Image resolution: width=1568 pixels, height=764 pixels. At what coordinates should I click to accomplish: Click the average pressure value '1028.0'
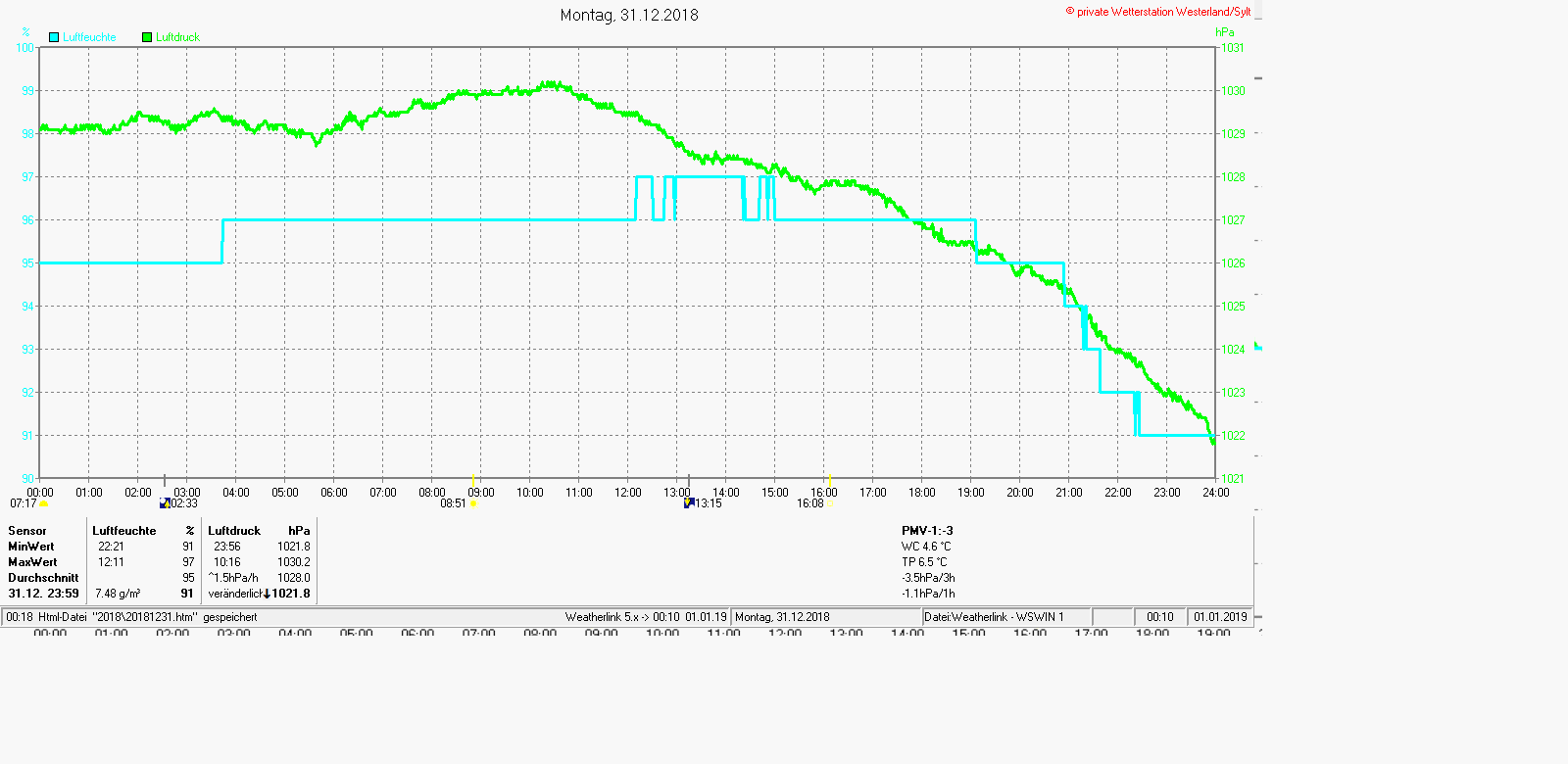pyautogui.click(x=294, y=578)
